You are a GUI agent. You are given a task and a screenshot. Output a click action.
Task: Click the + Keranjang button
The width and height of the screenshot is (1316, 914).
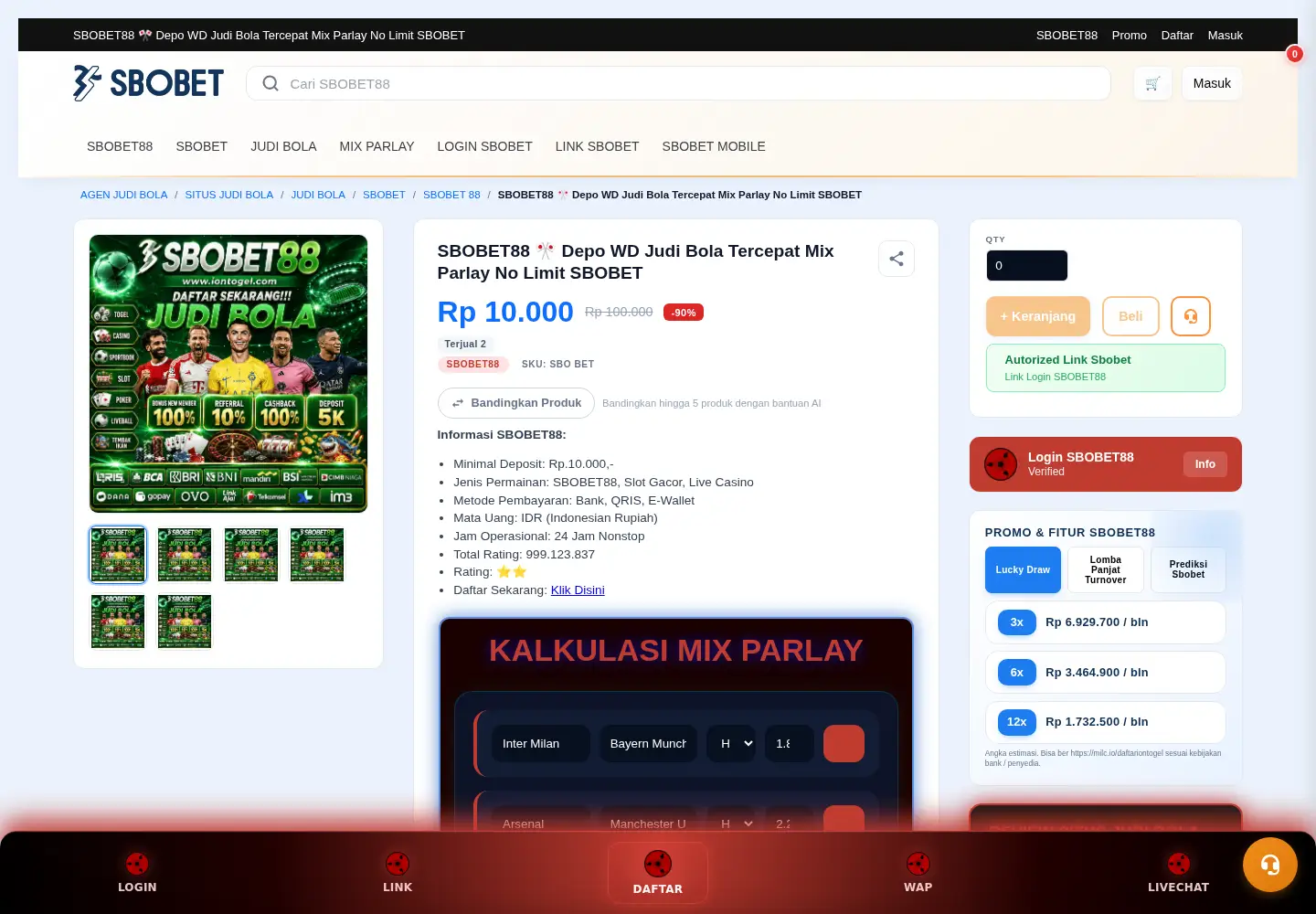pos(1038,316)
